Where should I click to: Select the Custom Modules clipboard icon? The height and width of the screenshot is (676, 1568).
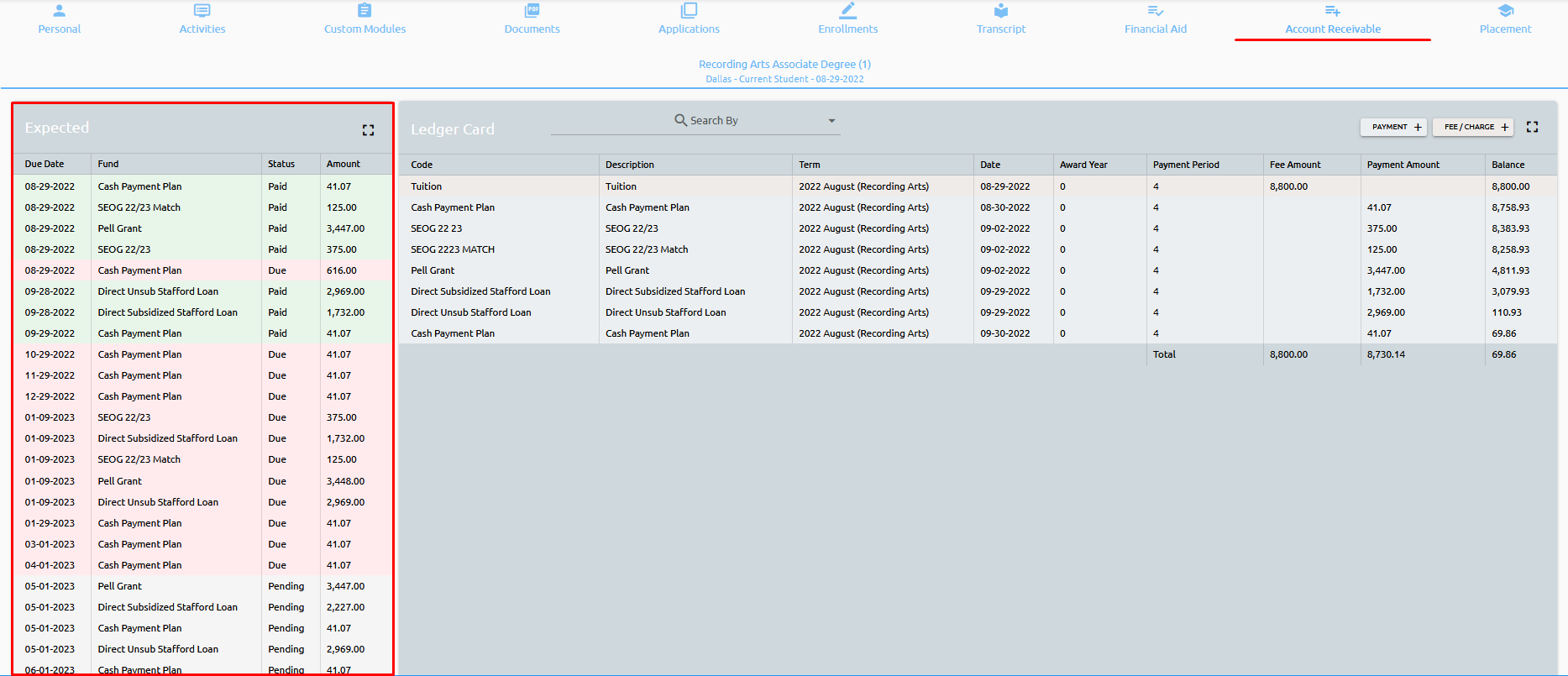(364, 11)
